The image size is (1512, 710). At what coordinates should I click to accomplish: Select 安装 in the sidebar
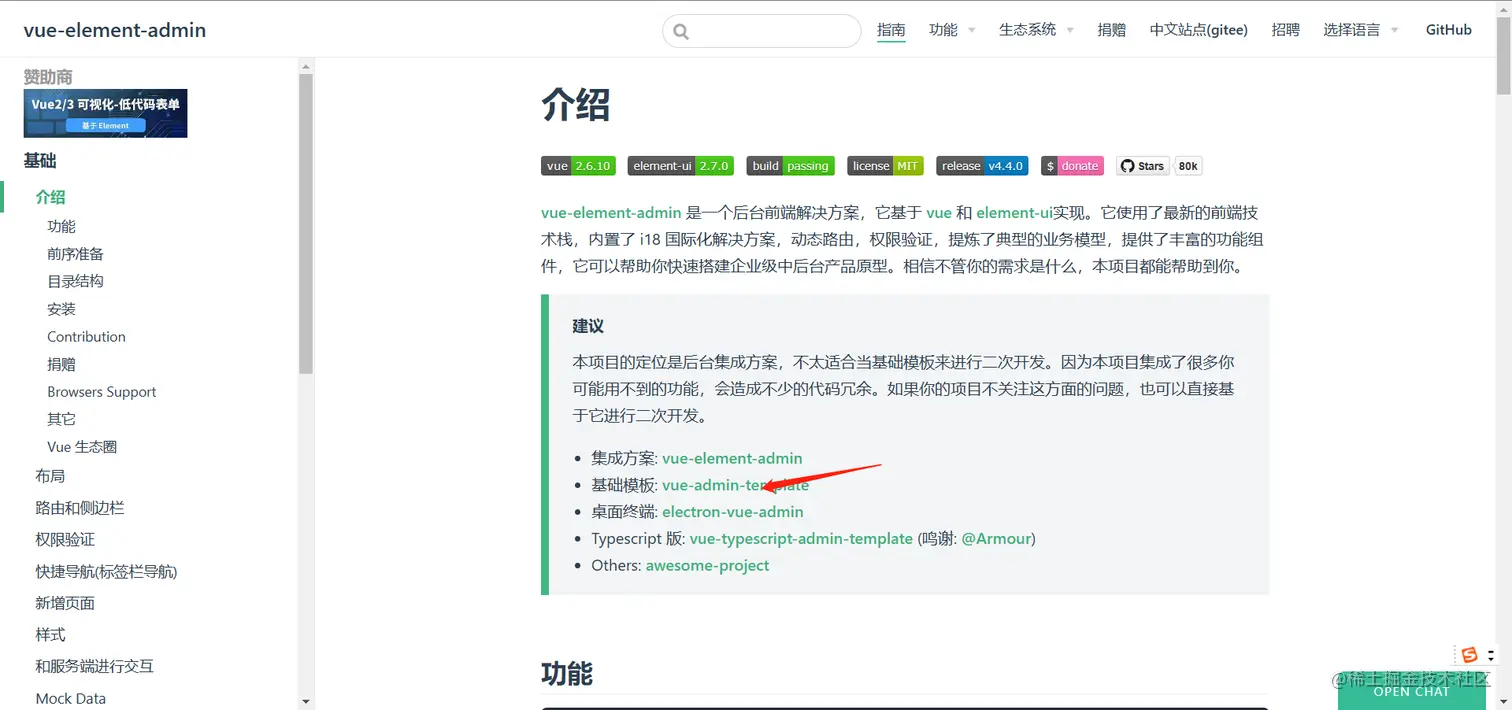click(x=61, y=309)
